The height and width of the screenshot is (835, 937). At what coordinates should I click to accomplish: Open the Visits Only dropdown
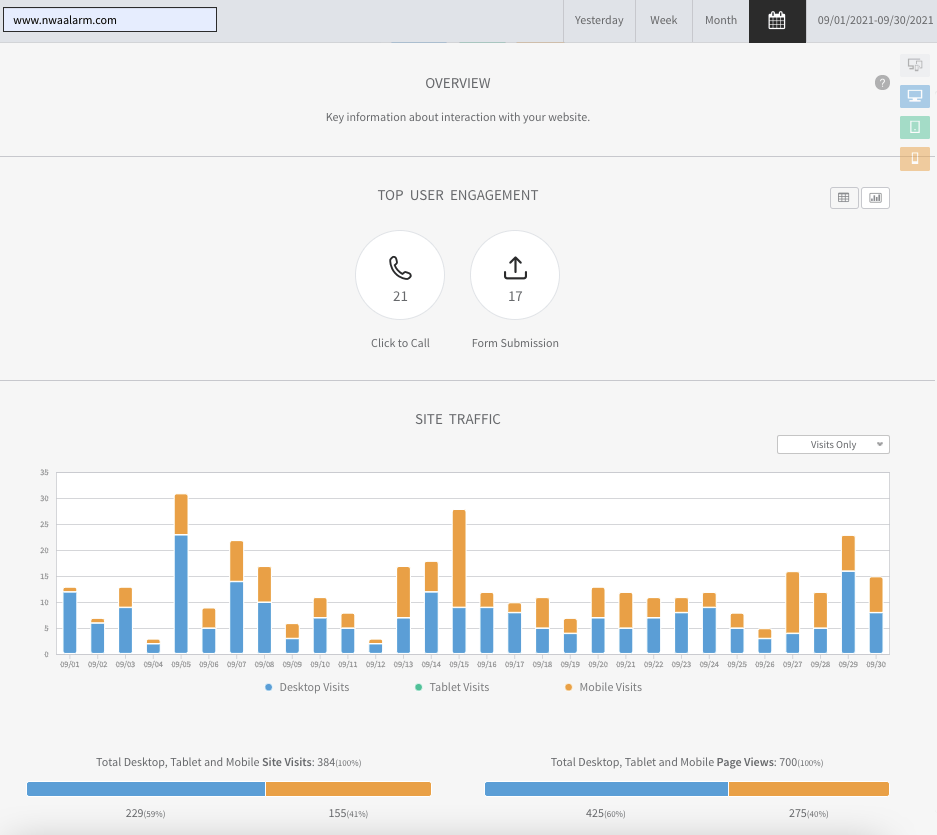[833, 445]
